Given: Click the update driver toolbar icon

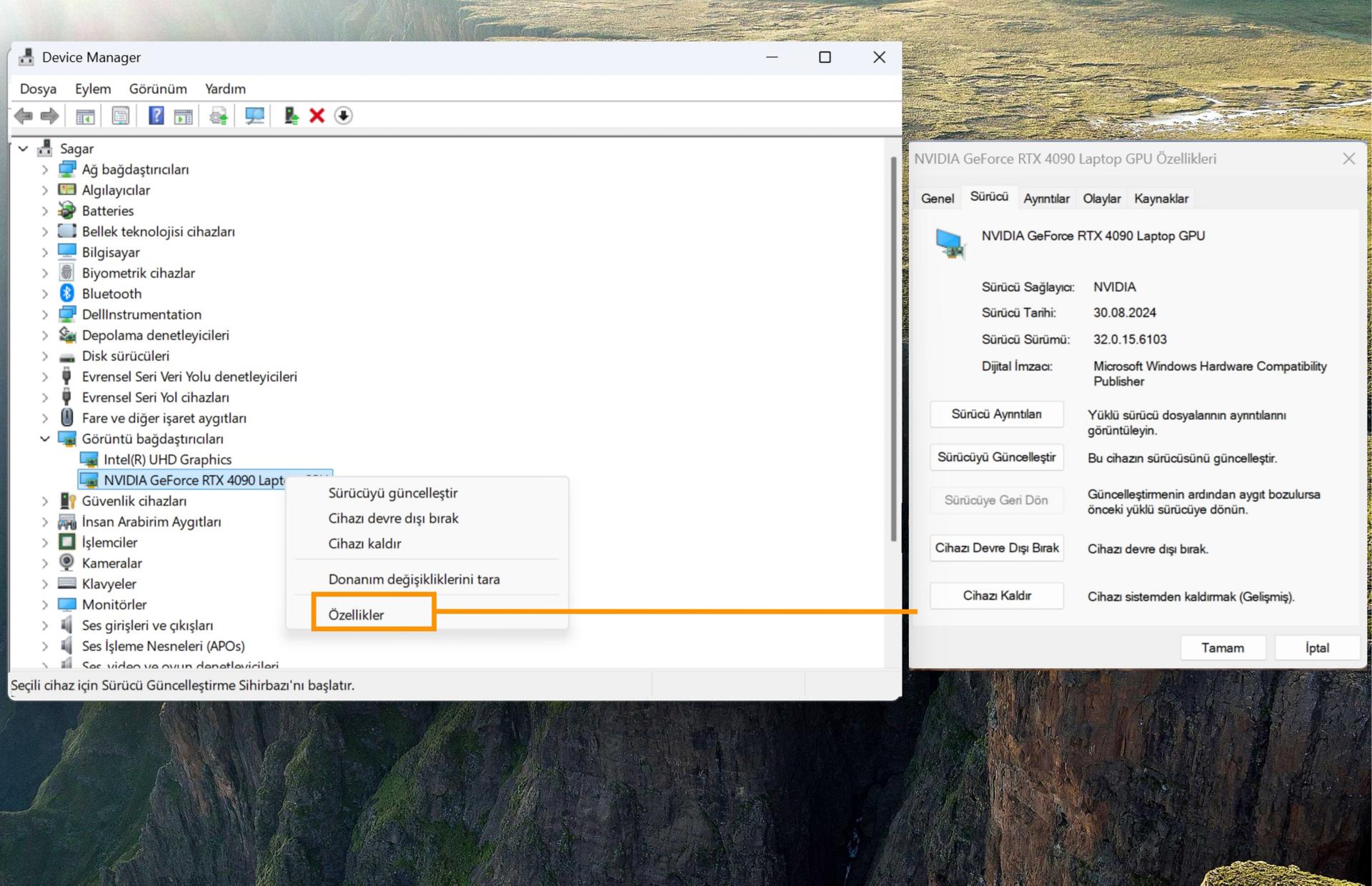Looking at the screenshot, I should pyautogui.click(x=291, y=116).
